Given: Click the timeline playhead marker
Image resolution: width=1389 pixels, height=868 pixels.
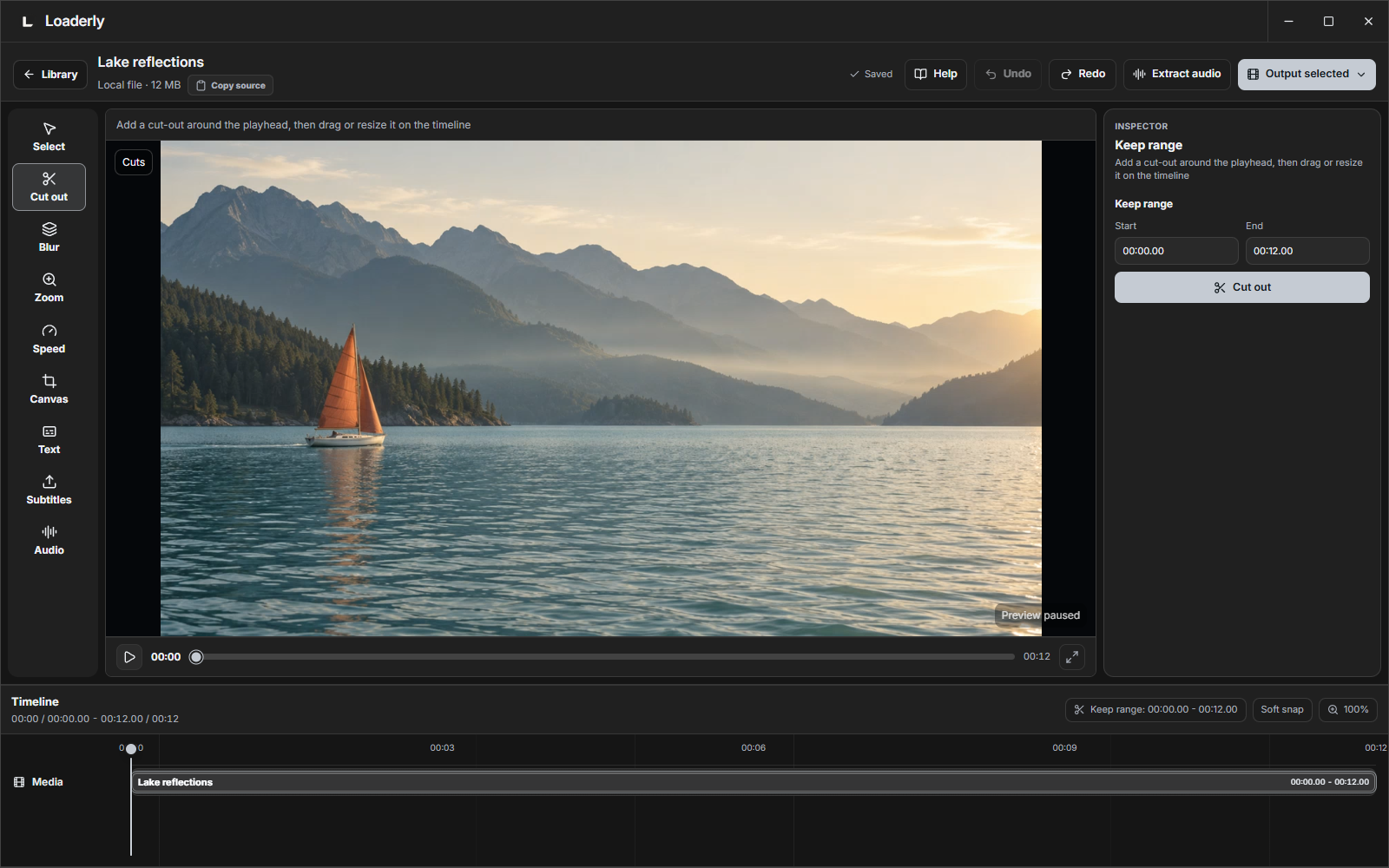Looking at the screenshot, I should click(131, 748).
